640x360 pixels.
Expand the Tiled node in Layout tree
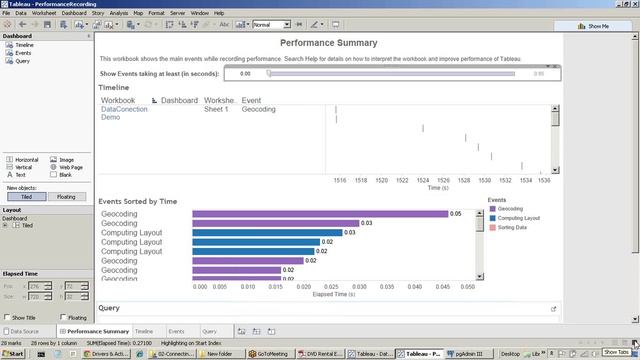(x=5, y=225)
